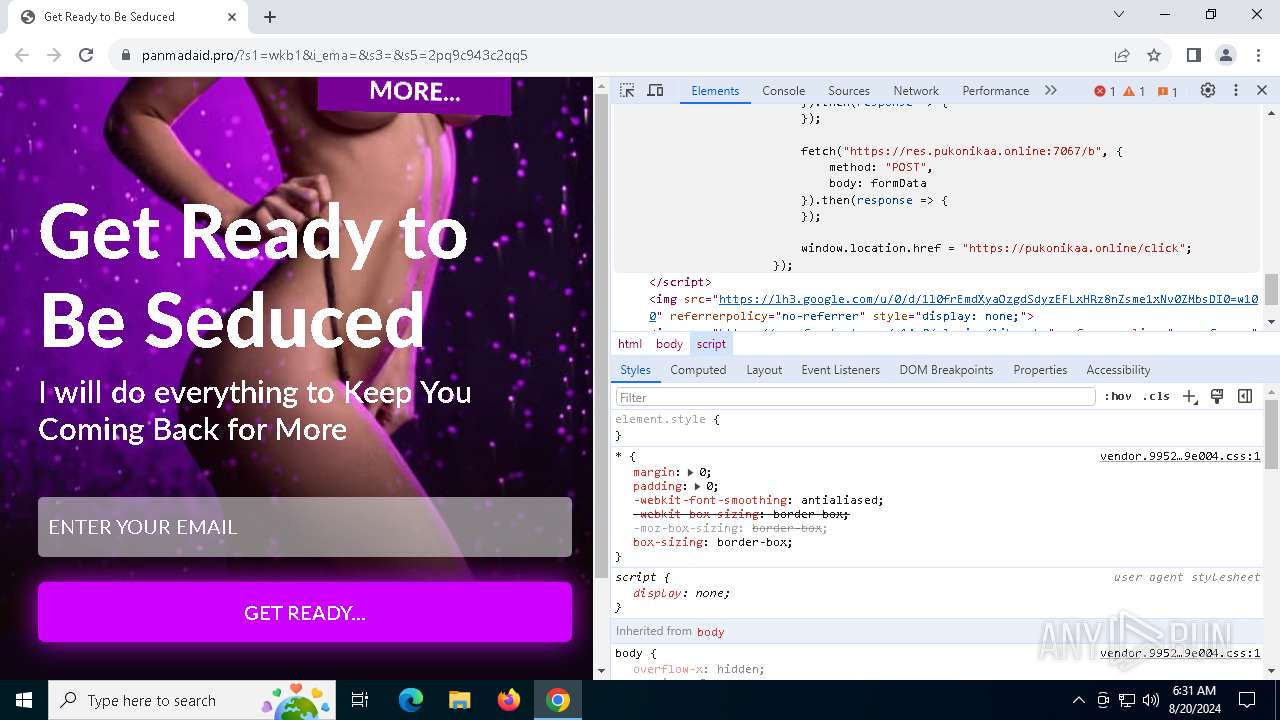The image size is (1280, 720).
Task: Go back in browser history
Action: coord(22,55)
